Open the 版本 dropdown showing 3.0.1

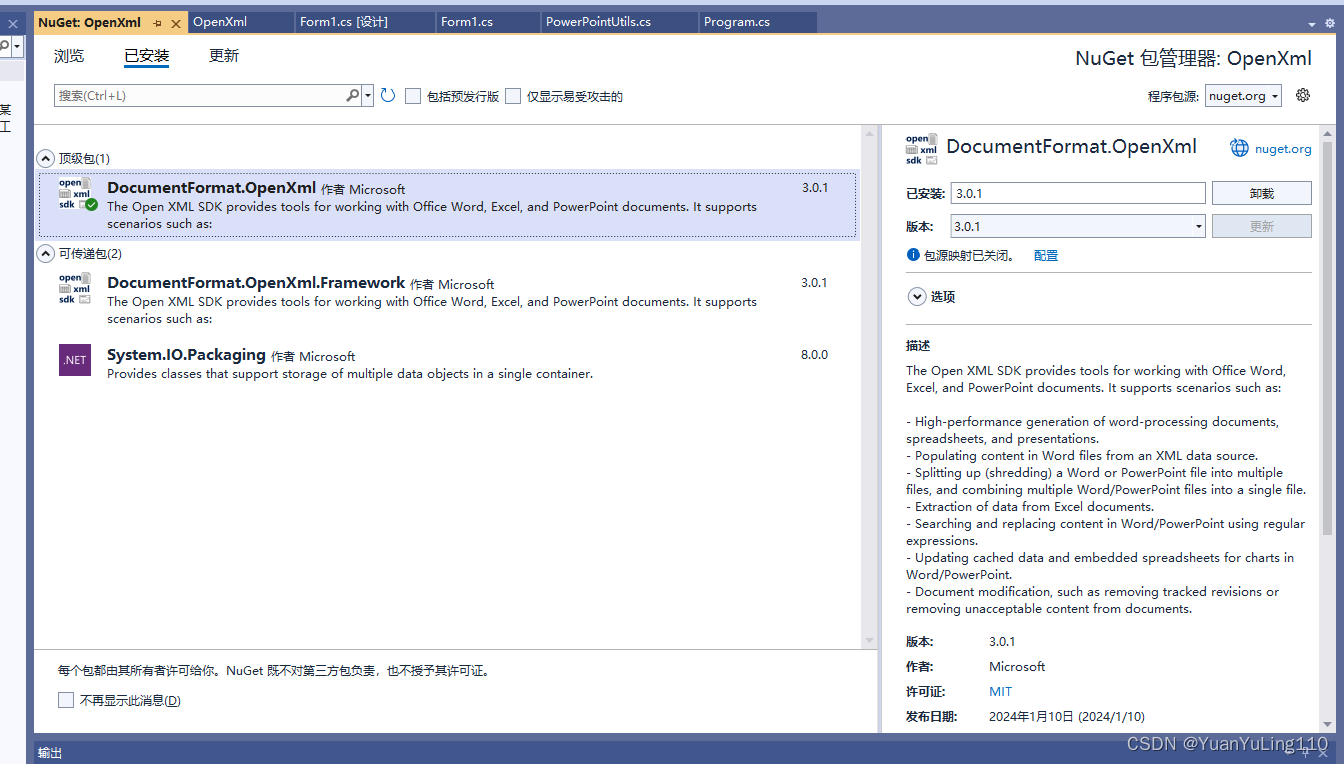[1077, 226]
